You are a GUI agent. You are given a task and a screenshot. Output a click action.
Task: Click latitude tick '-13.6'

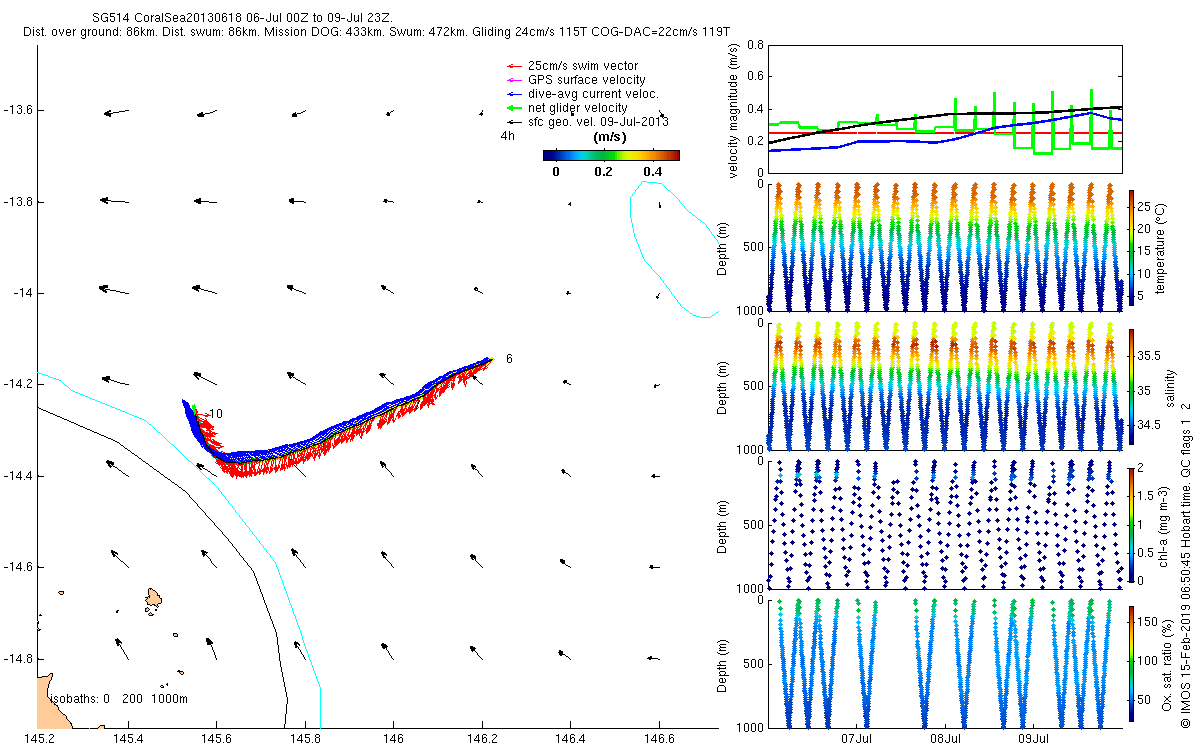17,110
